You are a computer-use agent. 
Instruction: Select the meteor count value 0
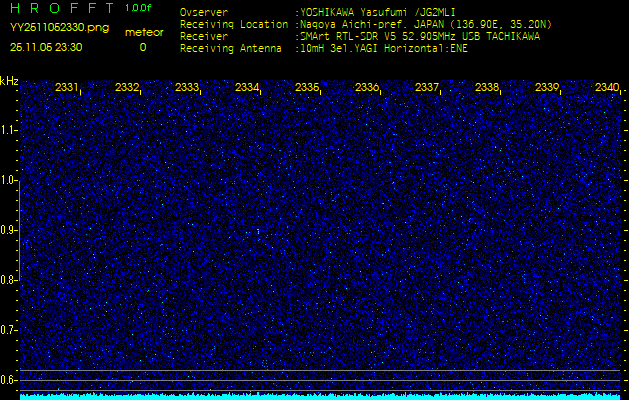(142, 47)
